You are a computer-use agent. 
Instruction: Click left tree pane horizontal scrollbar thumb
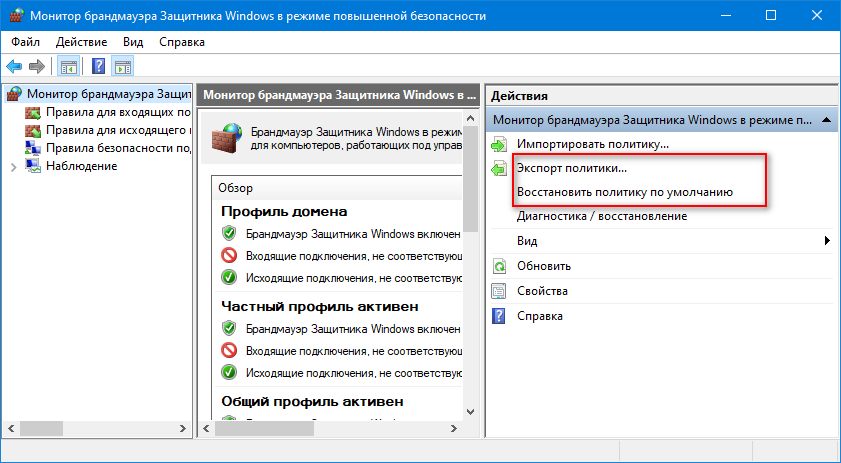[x=41, y=429]
